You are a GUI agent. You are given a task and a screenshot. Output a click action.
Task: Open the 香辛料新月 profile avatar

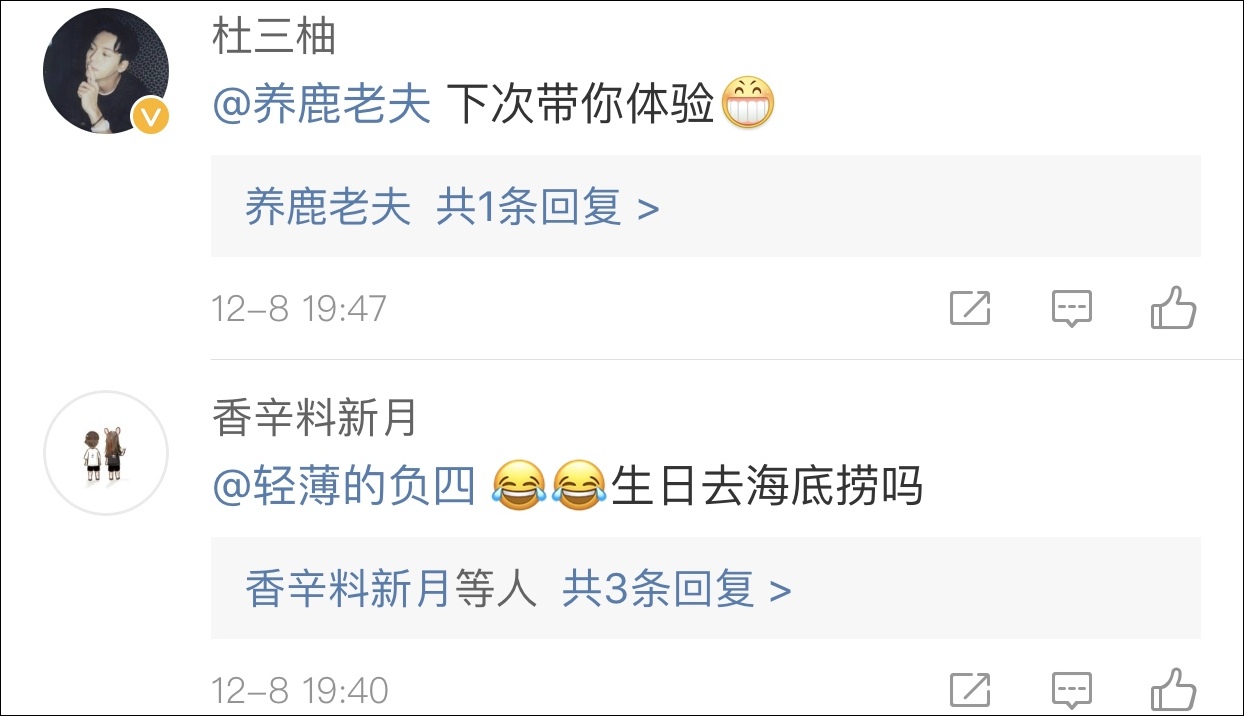[106, 453]
